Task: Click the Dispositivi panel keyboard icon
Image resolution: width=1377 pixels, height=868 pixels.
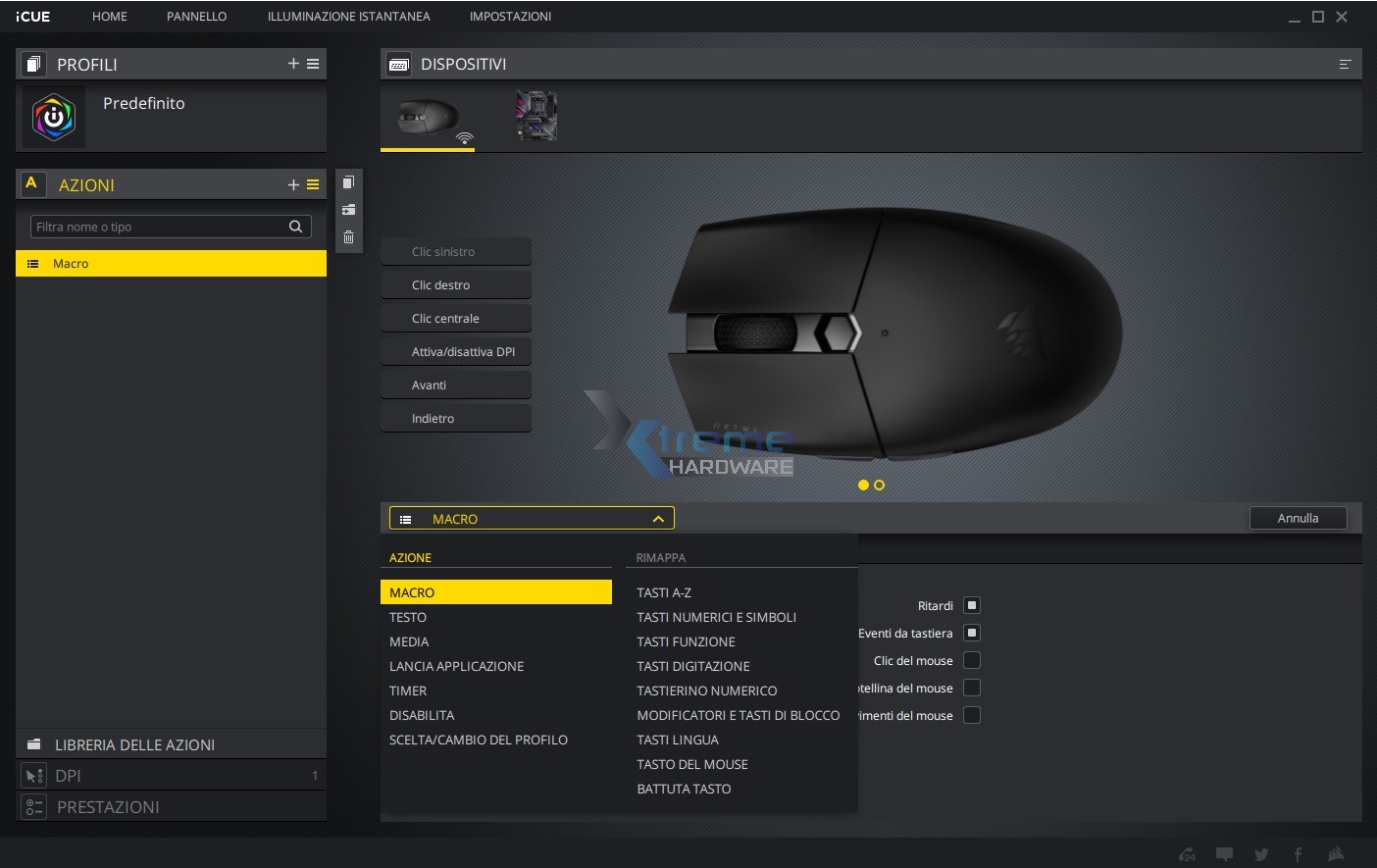Action: coord(398,64)
